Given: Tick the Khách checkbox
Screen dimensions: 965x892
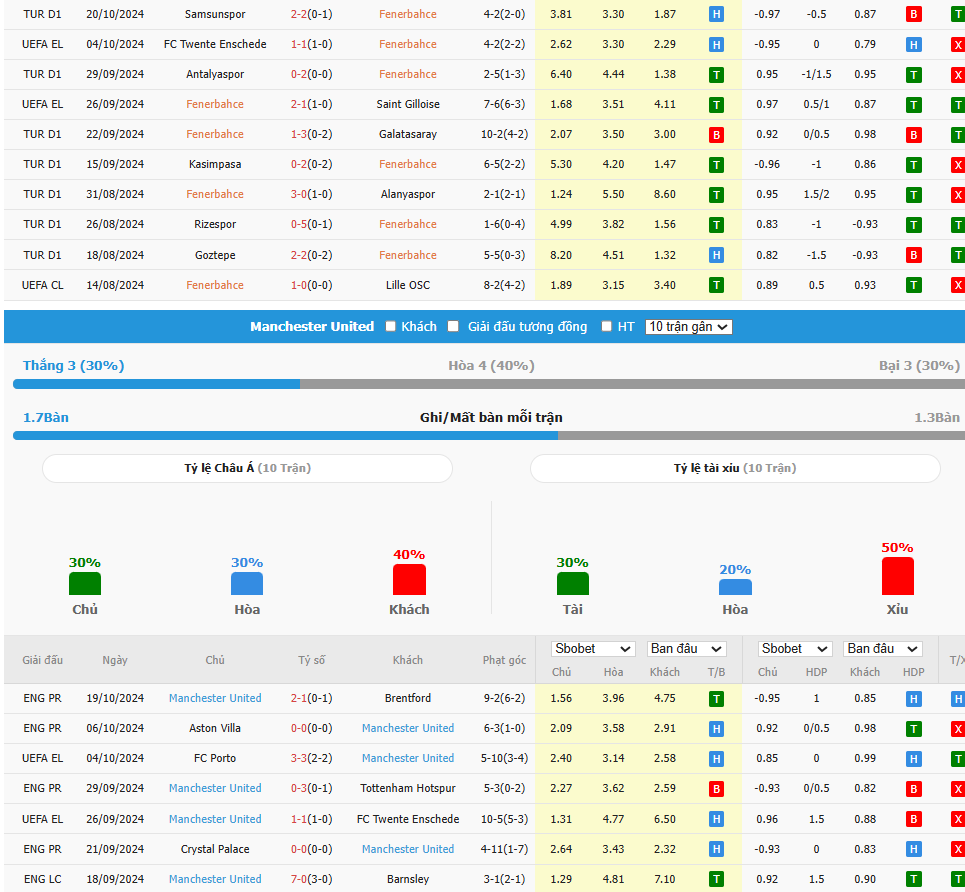Looking at the screenshot, I should pyautogui.click(x=391, y=326).
